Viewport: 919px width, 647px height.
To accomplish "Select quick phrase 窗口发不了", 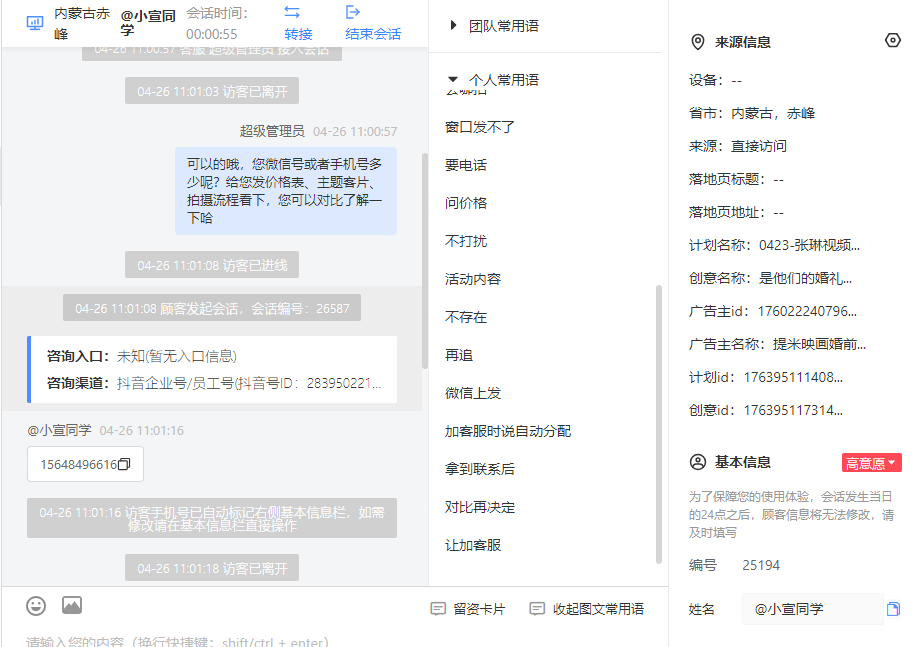I will (x=479, y=127).
